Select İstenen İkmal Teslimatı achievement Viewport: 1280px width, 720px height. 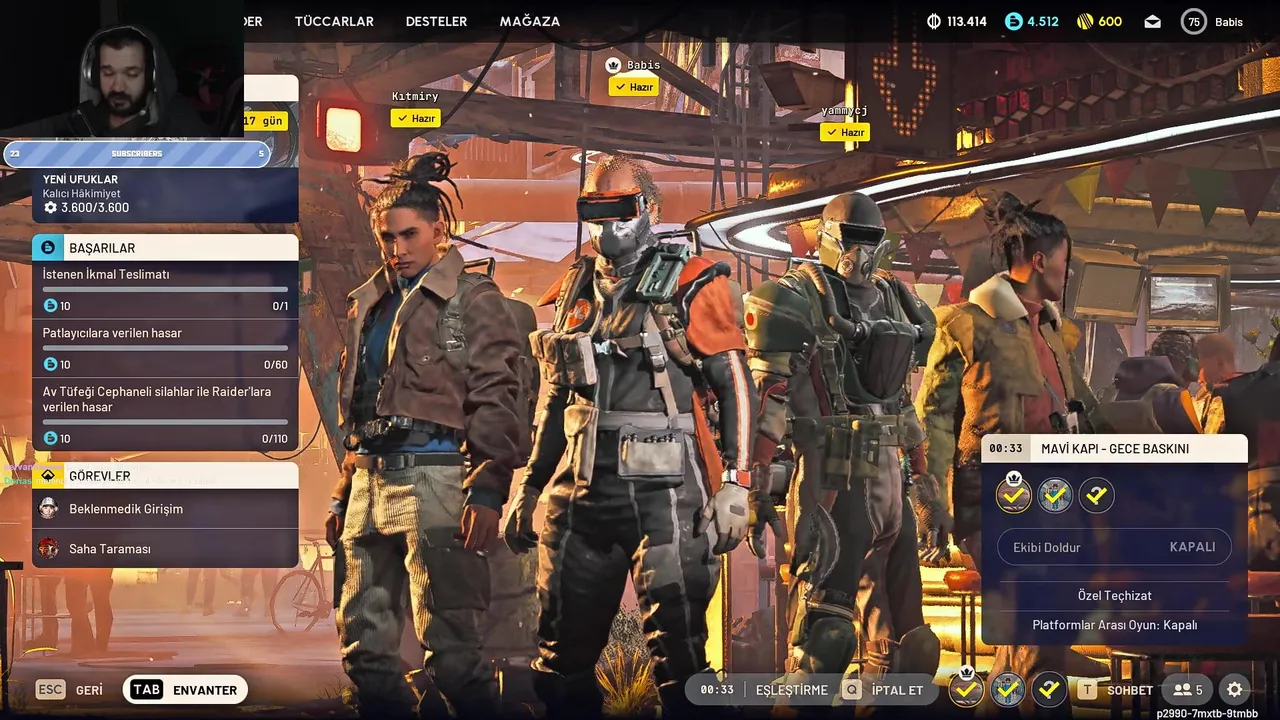[165, 290]
